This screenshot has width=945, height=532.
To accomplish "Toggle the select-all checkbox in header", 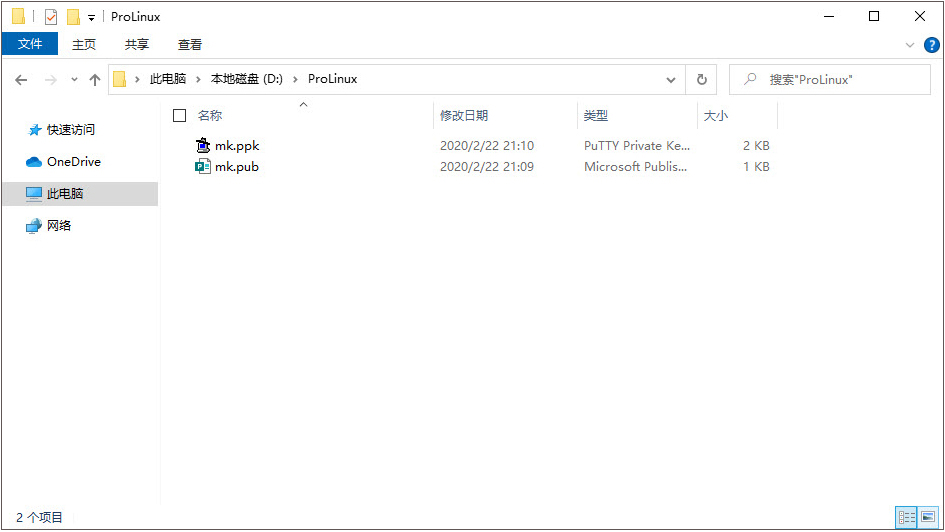I will coord(180,116).
